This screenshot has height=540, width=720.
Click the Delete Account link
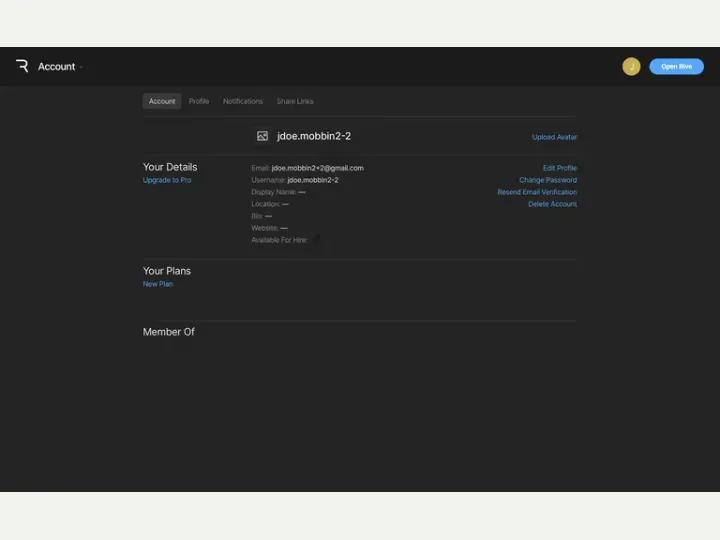(x=552, y=204)
